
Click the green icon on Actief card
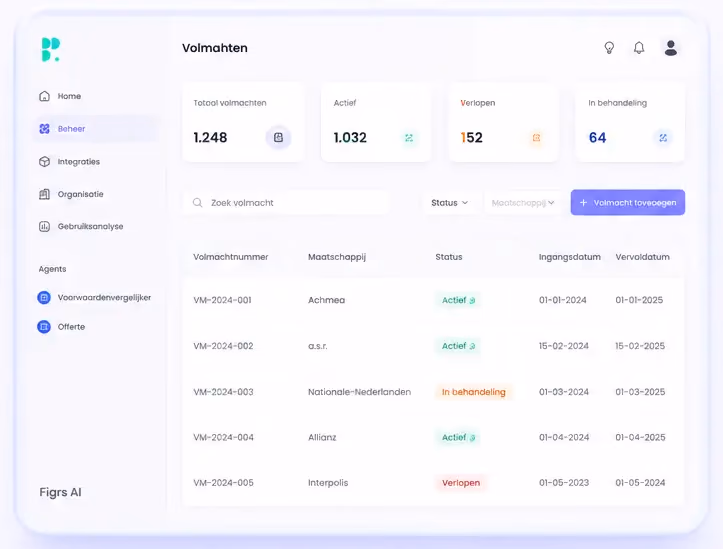coord(409,138)
